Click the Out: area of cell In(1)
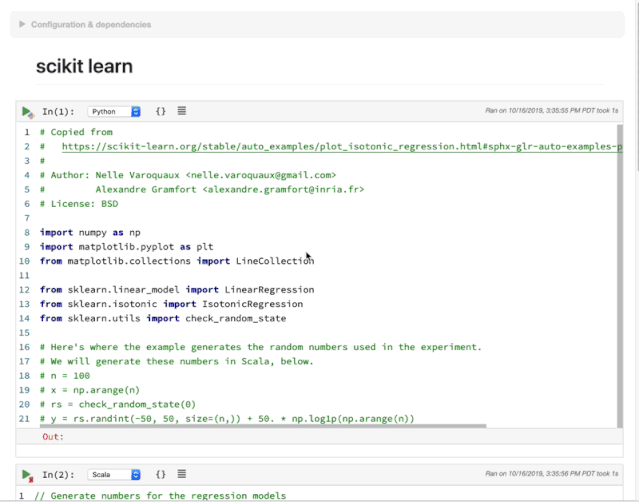 pos(53,437)
